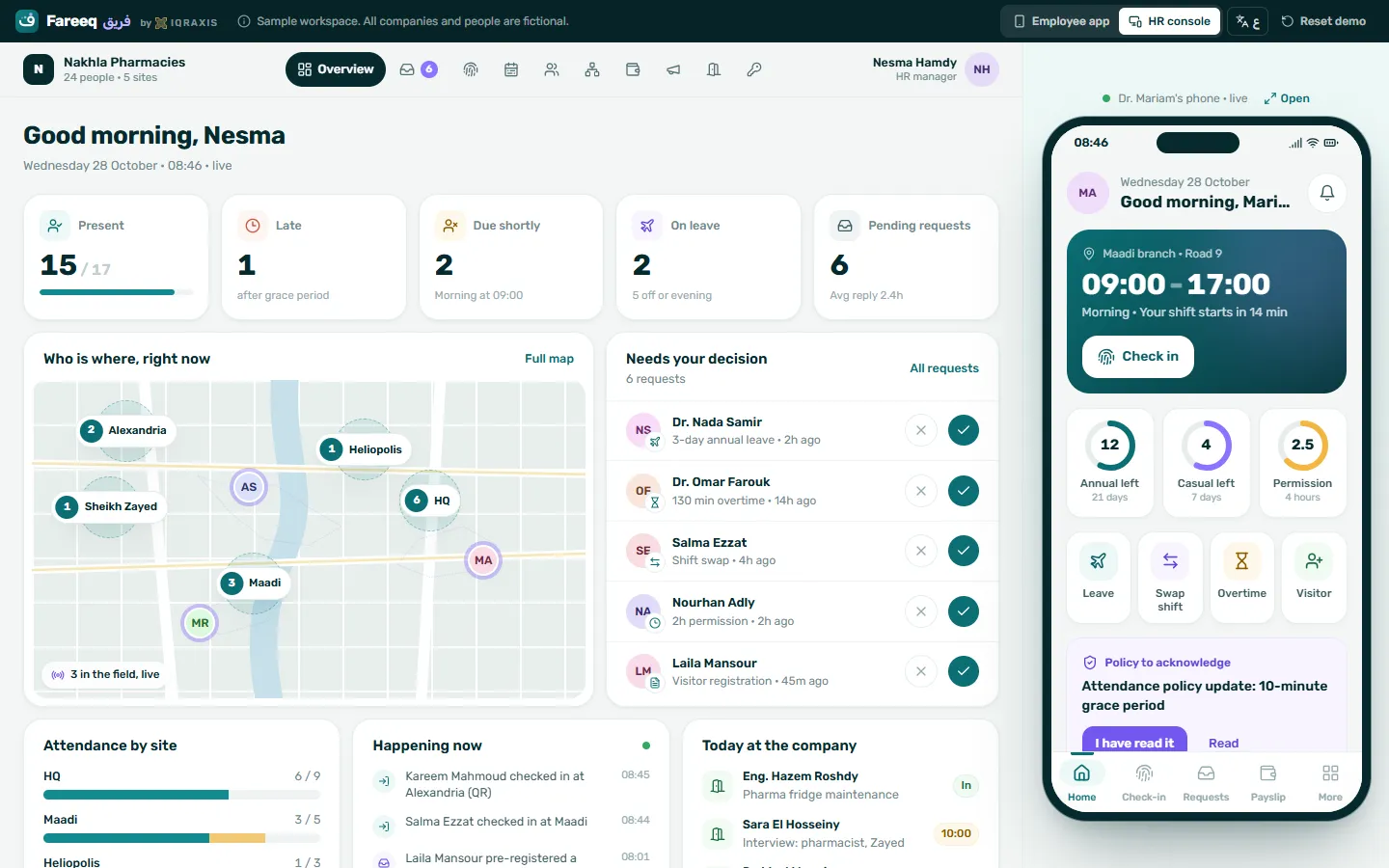Click the HQ attendance progress bar
The width and height of the screenshot is (1389, 868).
point(181,795)
